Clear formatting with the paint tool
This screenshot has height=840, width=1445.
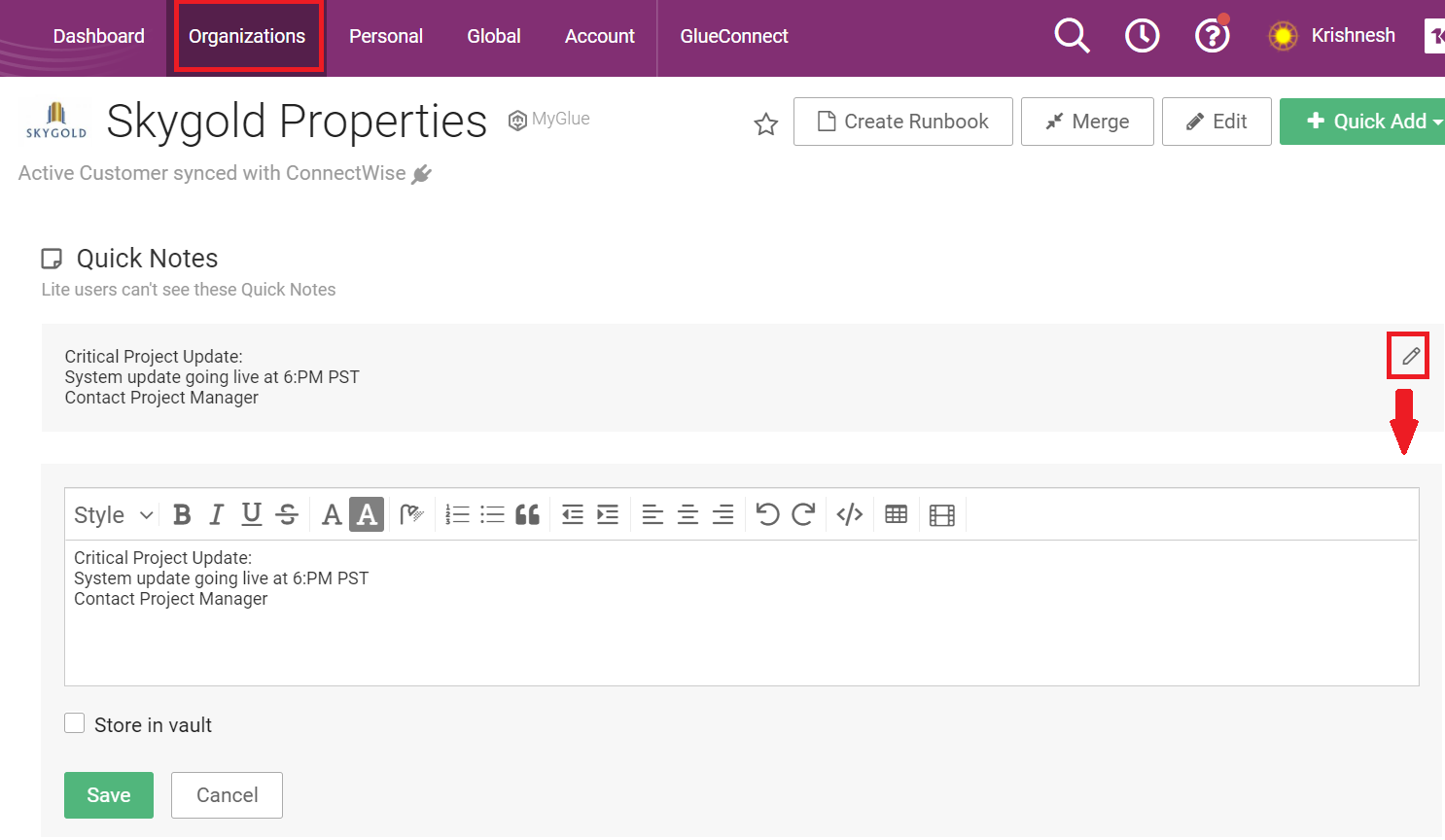[412, 514]
